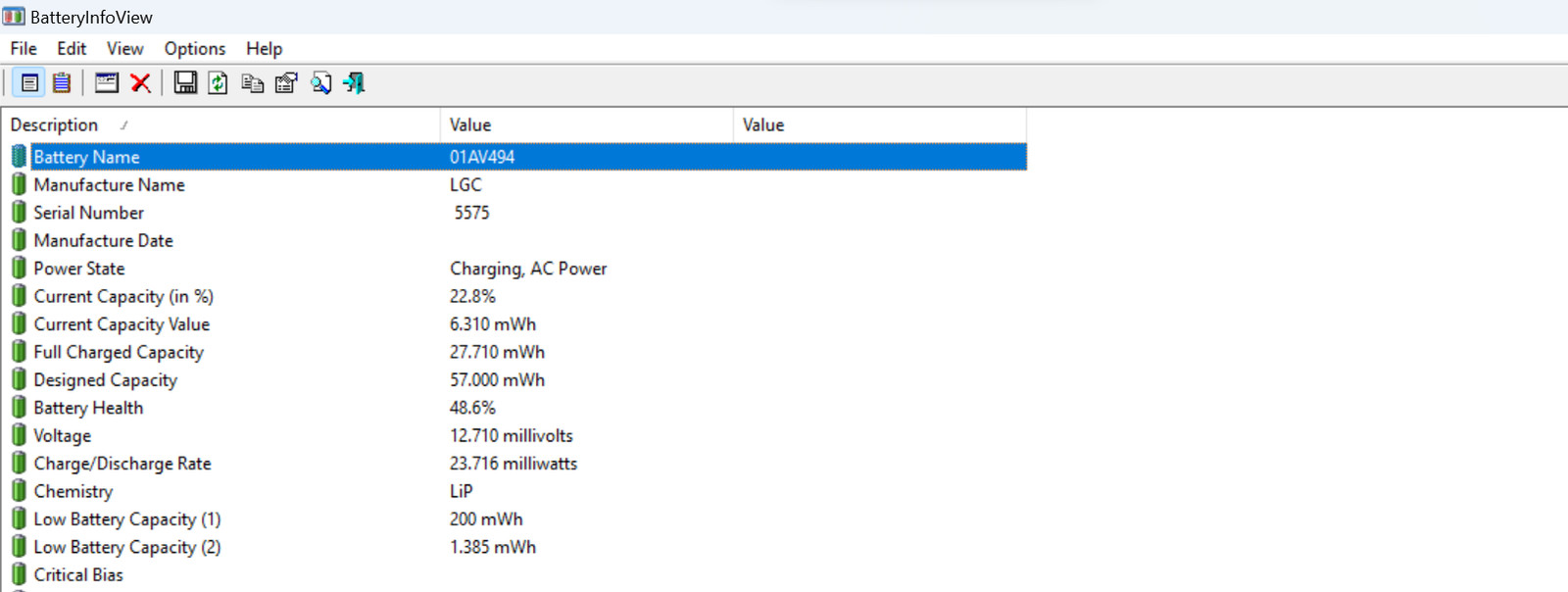Select the Battery Name row text

[x=86, y=157]
